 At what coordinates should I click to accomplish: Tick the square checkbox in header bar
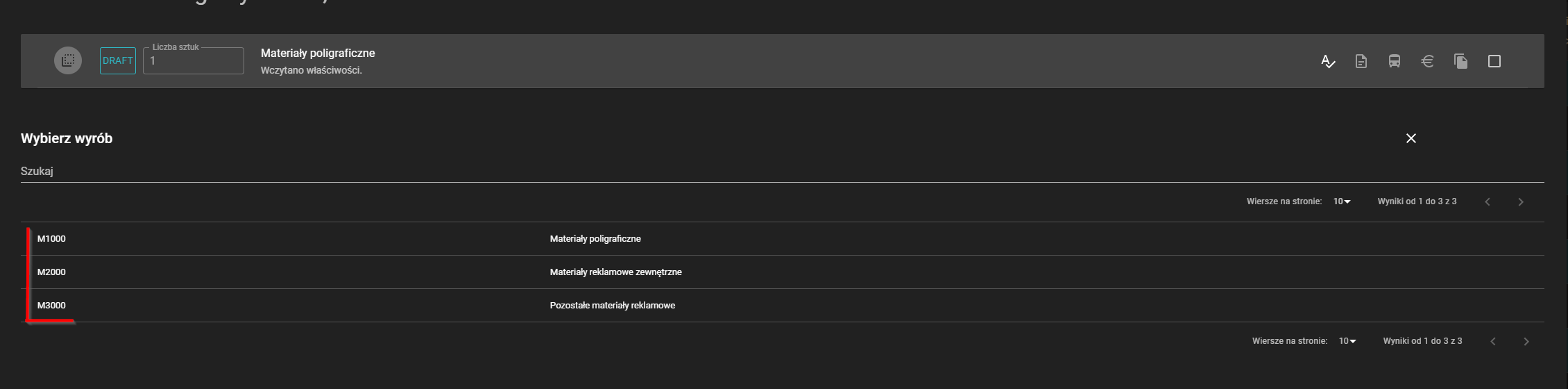click(1494, 62)
